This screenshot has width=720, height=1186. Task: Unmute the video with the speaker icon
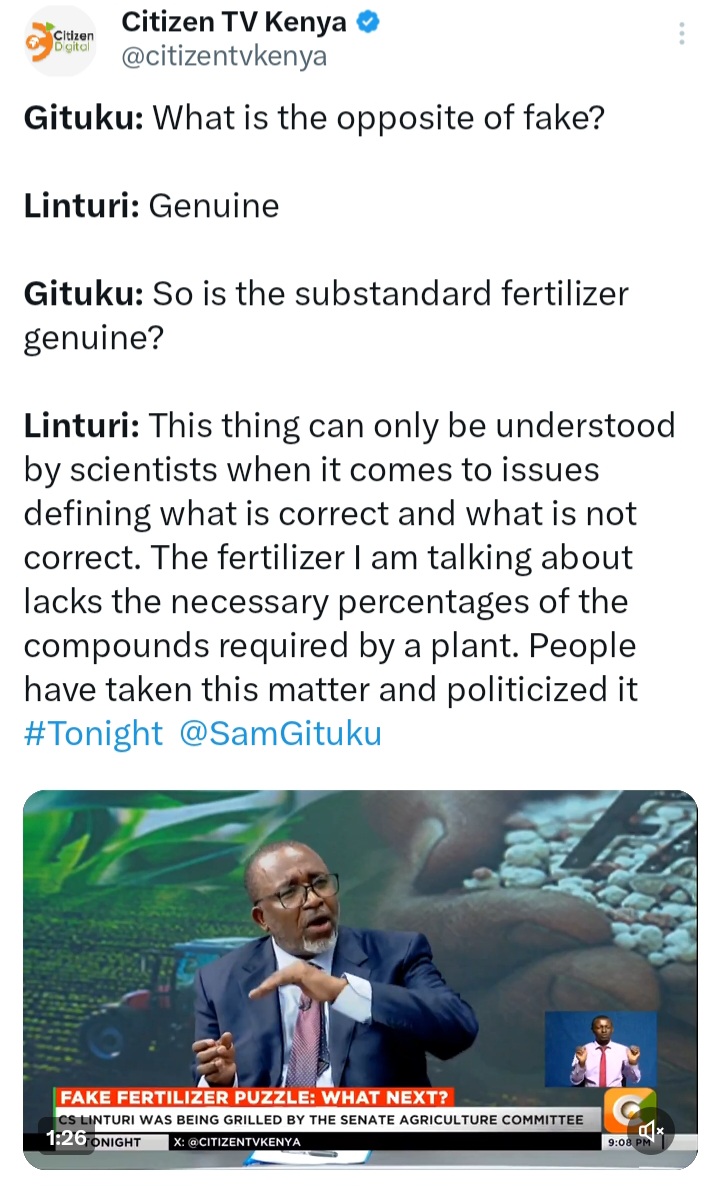pos(651,1131)
